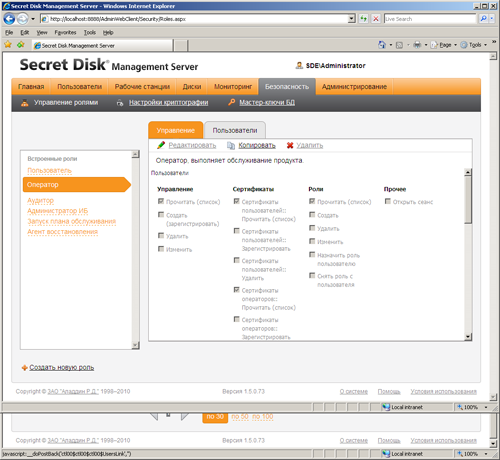
Task: Toggle Открыть сеанс checkbox under Прочее
Action: [x=388, y=201]
